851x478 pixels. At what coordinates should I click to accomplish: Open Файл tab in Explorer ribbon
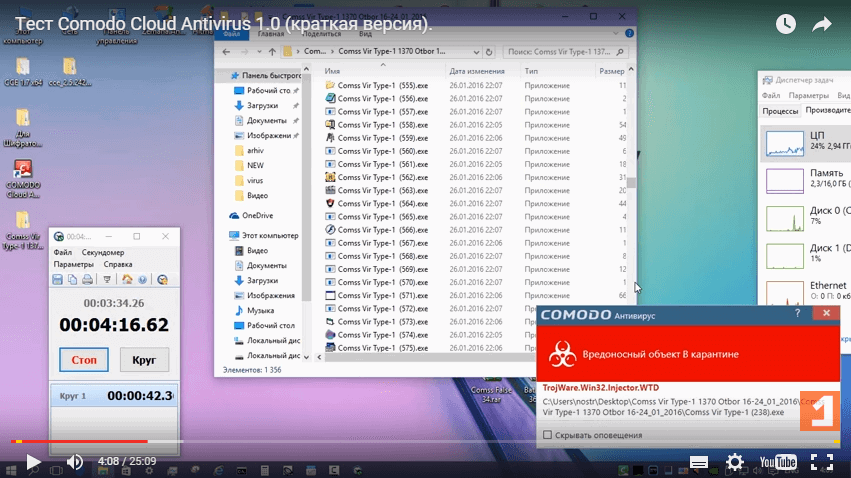232,34
